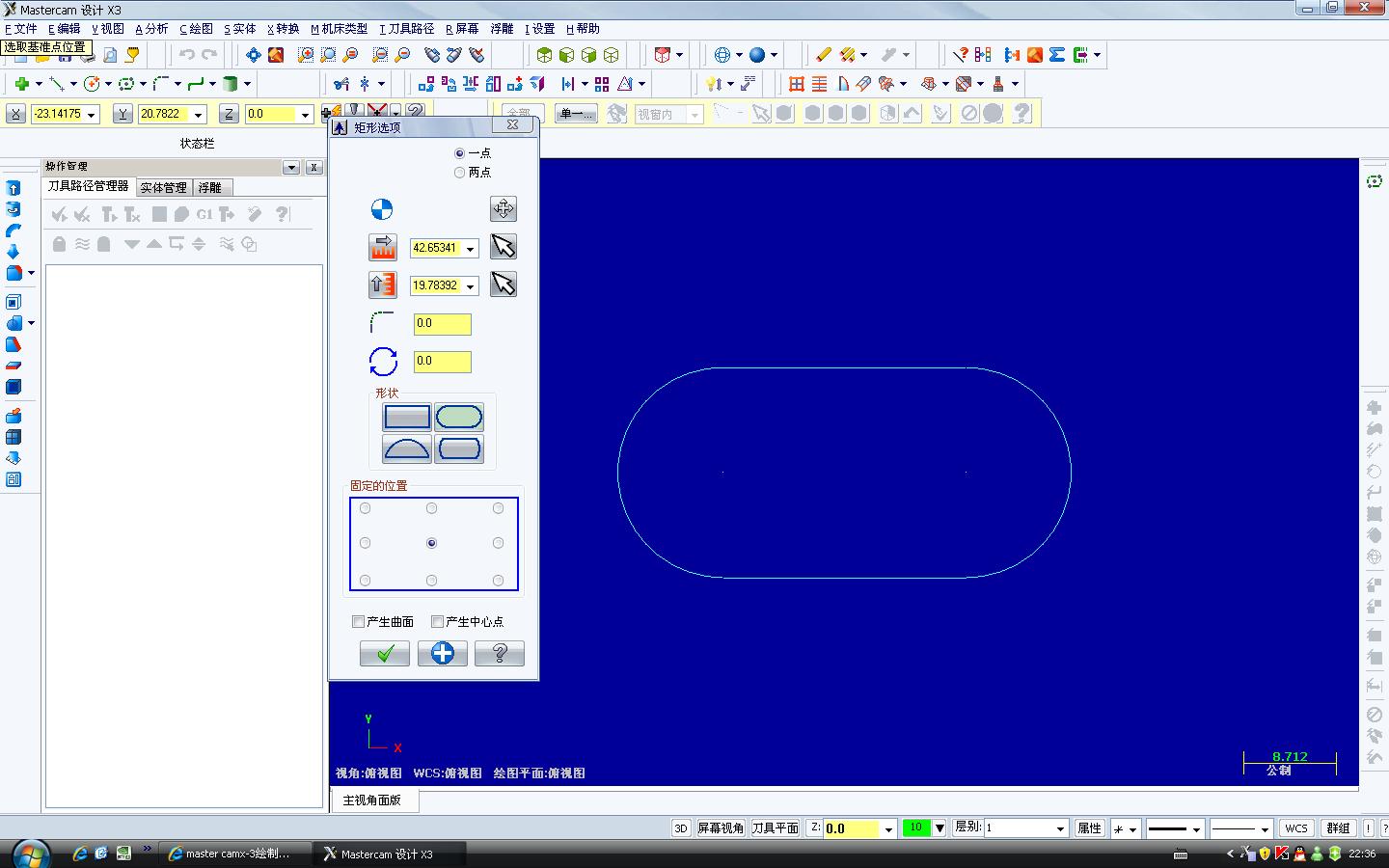Click the 屏幕视角 button
Viewport: 1389px width, 868px height.
tap(721, 828)
